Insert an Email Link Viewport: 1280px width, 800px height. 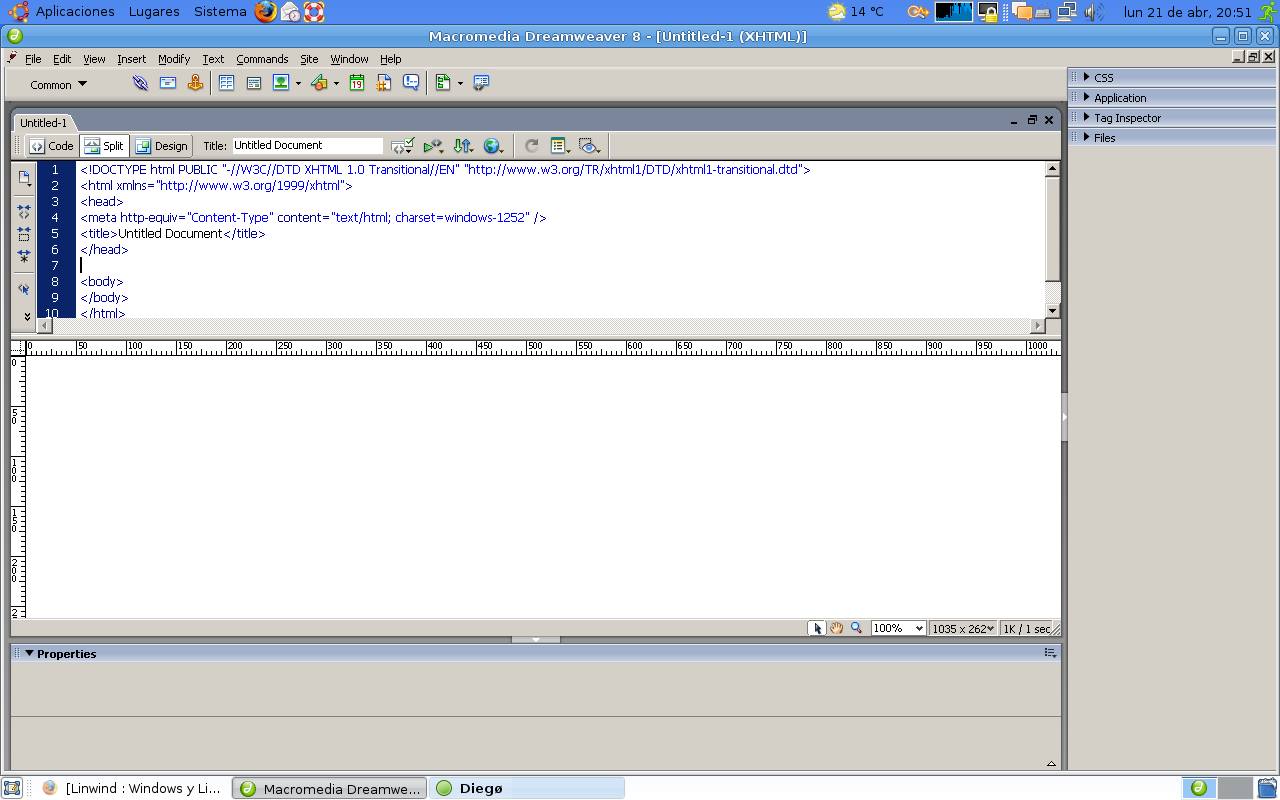[x=168, y=83]
